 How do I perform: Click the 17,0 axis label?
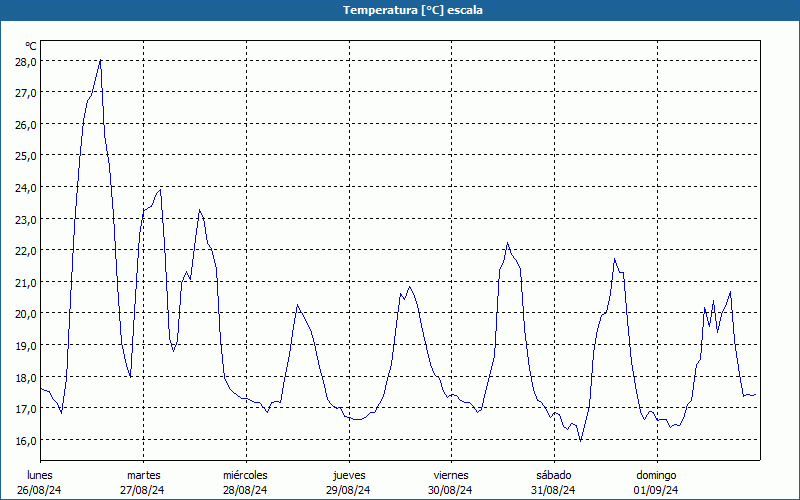pos(26,409)
